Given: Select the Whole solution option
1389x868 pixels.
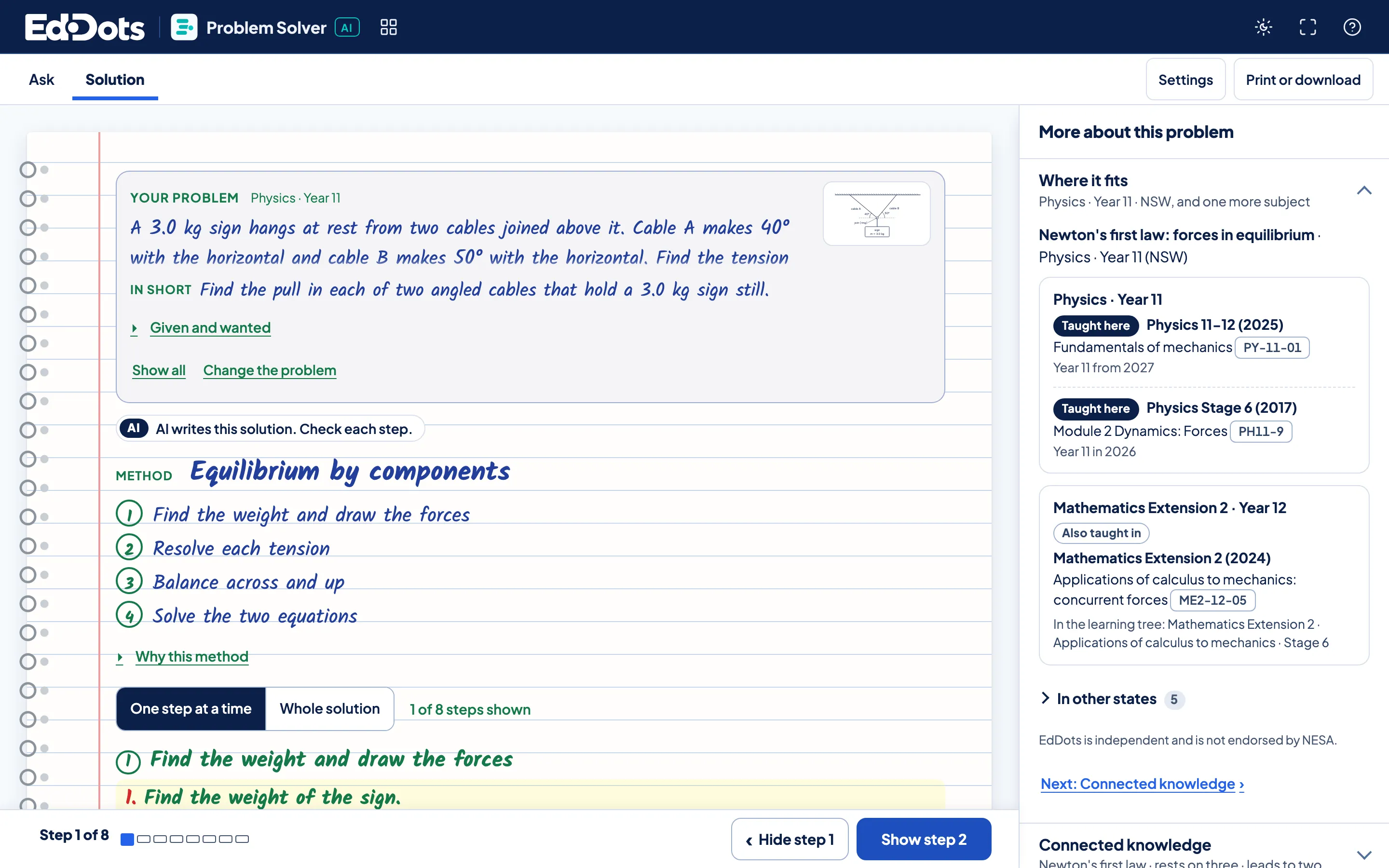Looking at the screenshot, I should [x=329, y=708].
